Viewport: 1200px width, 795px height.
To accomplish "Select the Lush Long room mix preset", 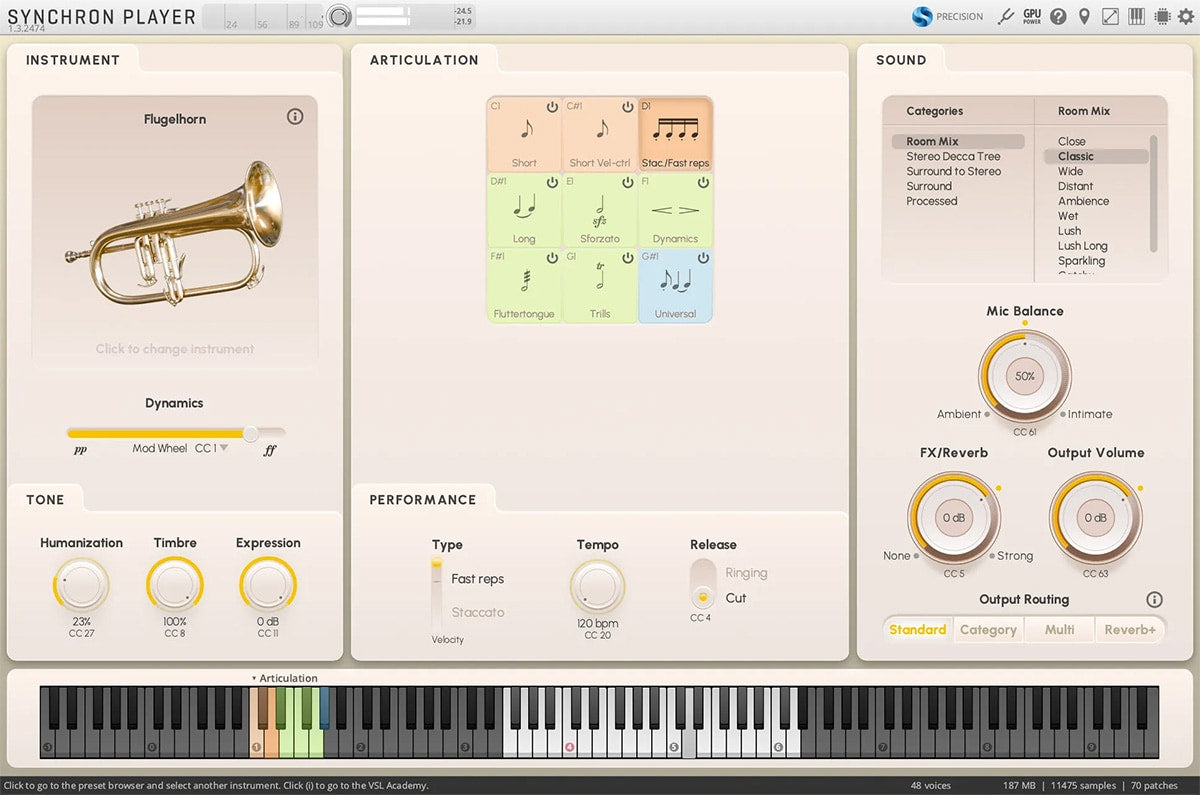I will 1083,246.
